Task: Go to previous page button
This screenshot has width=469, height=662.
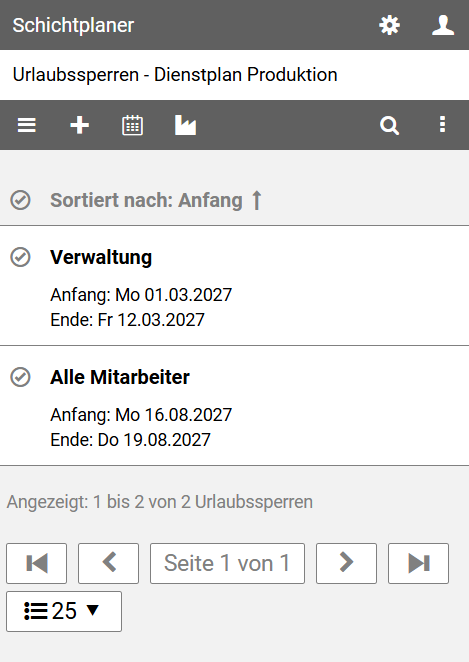Action: coord(108,563)
